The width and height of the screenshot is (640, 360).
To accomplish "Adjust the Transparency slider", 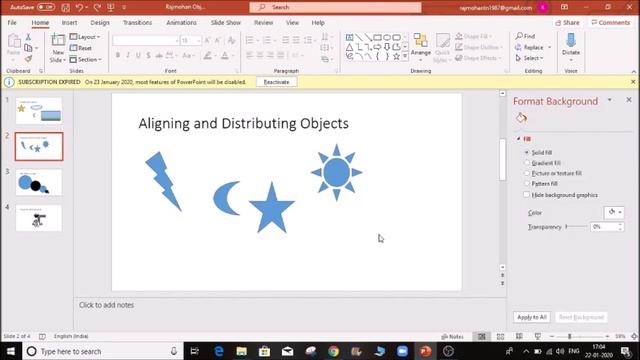I will tap(577, 227).
